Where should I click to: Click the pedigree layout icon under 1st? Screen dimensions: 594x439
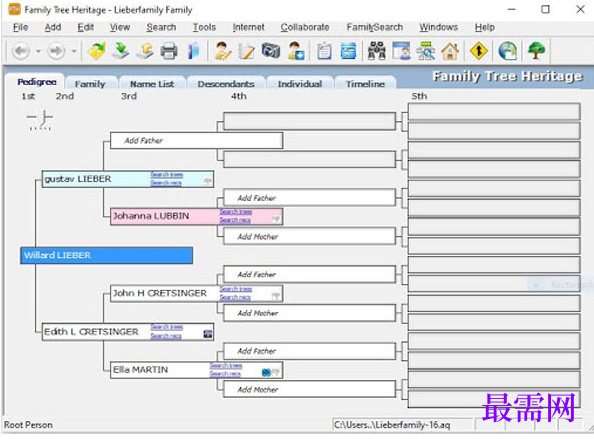(40, 120)
